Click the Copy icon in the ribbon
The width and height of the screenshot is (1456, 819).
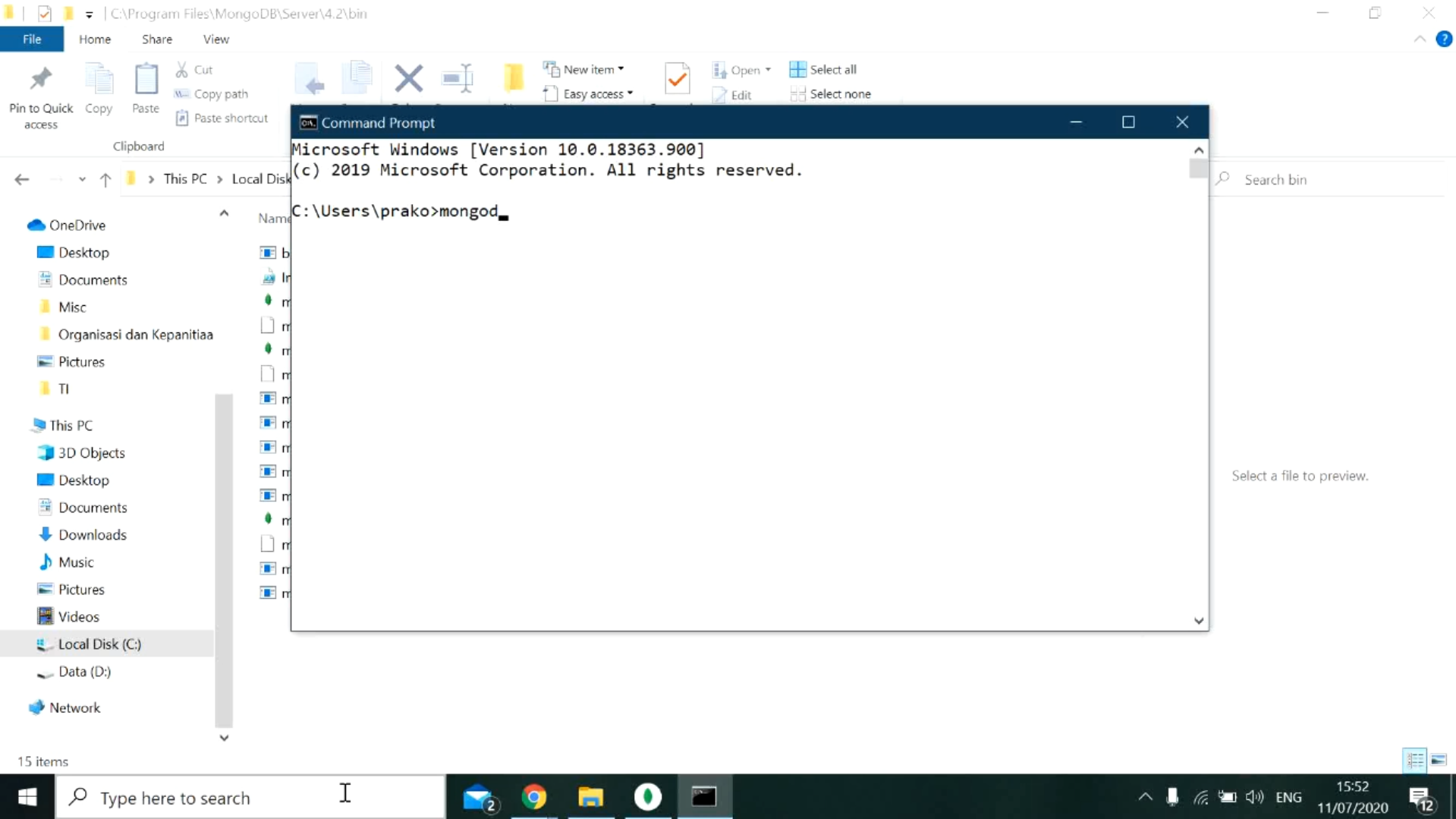99,83
